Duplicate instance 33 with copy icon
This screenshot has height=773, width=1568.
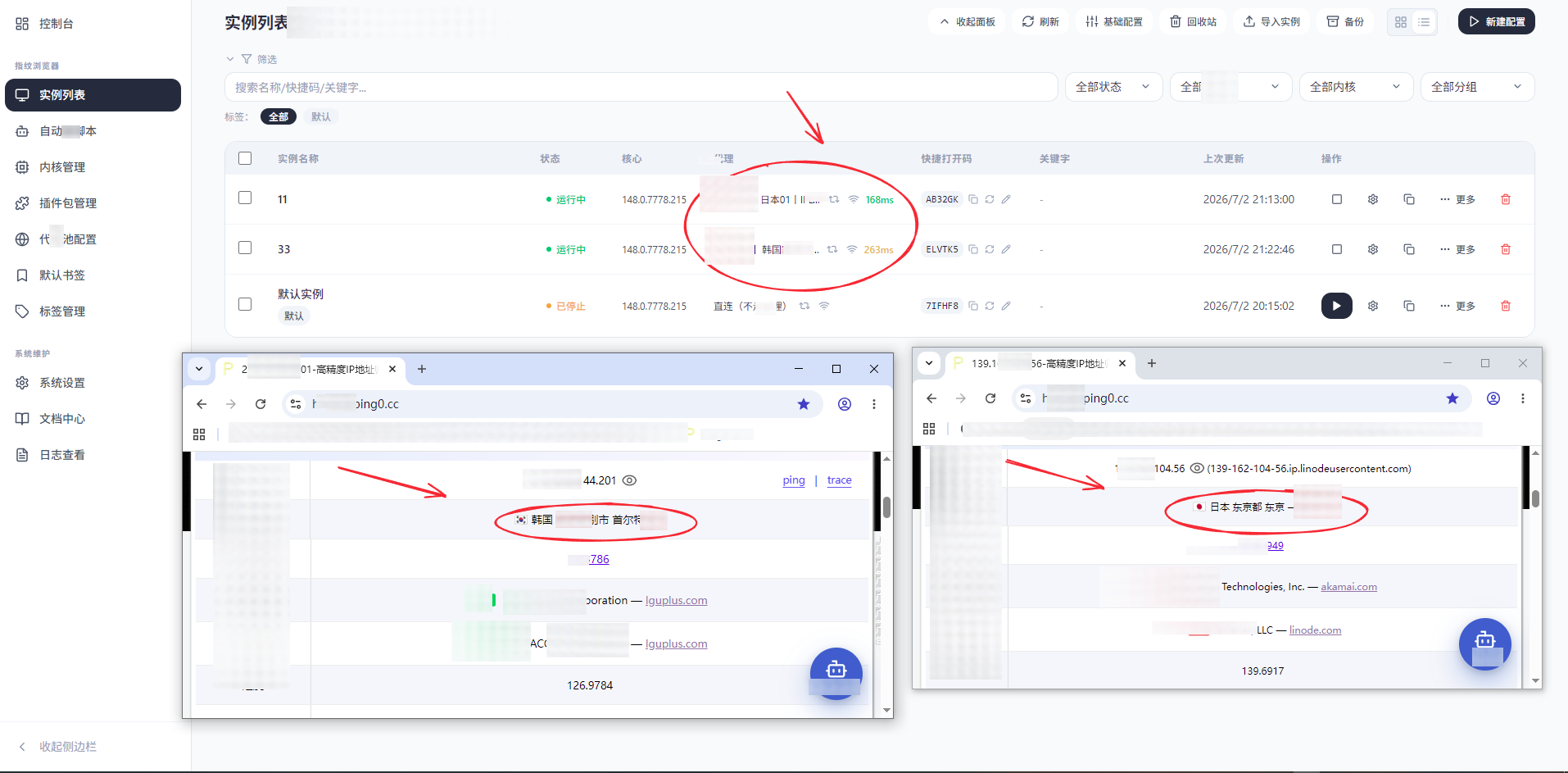click(1409, 249)
